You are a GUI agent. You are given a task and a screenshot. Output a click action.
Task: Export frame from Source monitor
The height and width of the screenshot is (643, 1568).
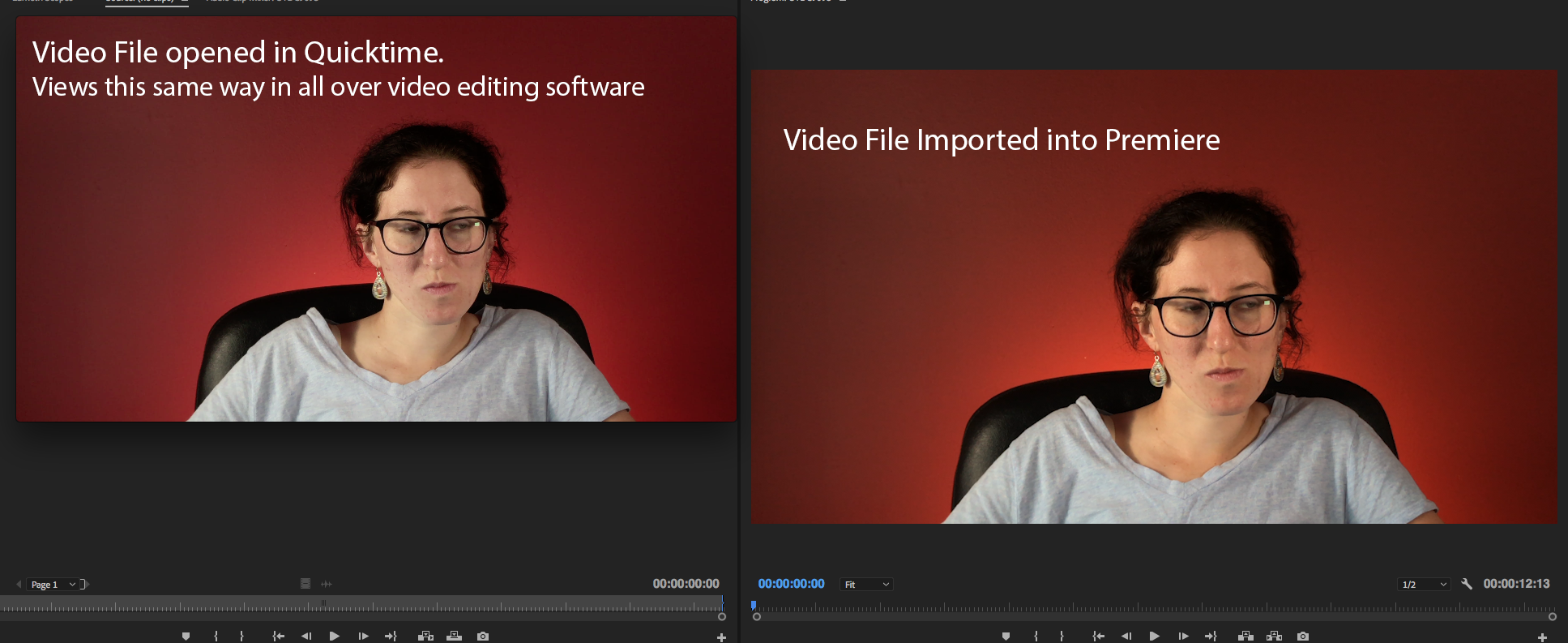click(x=483, y=637)
